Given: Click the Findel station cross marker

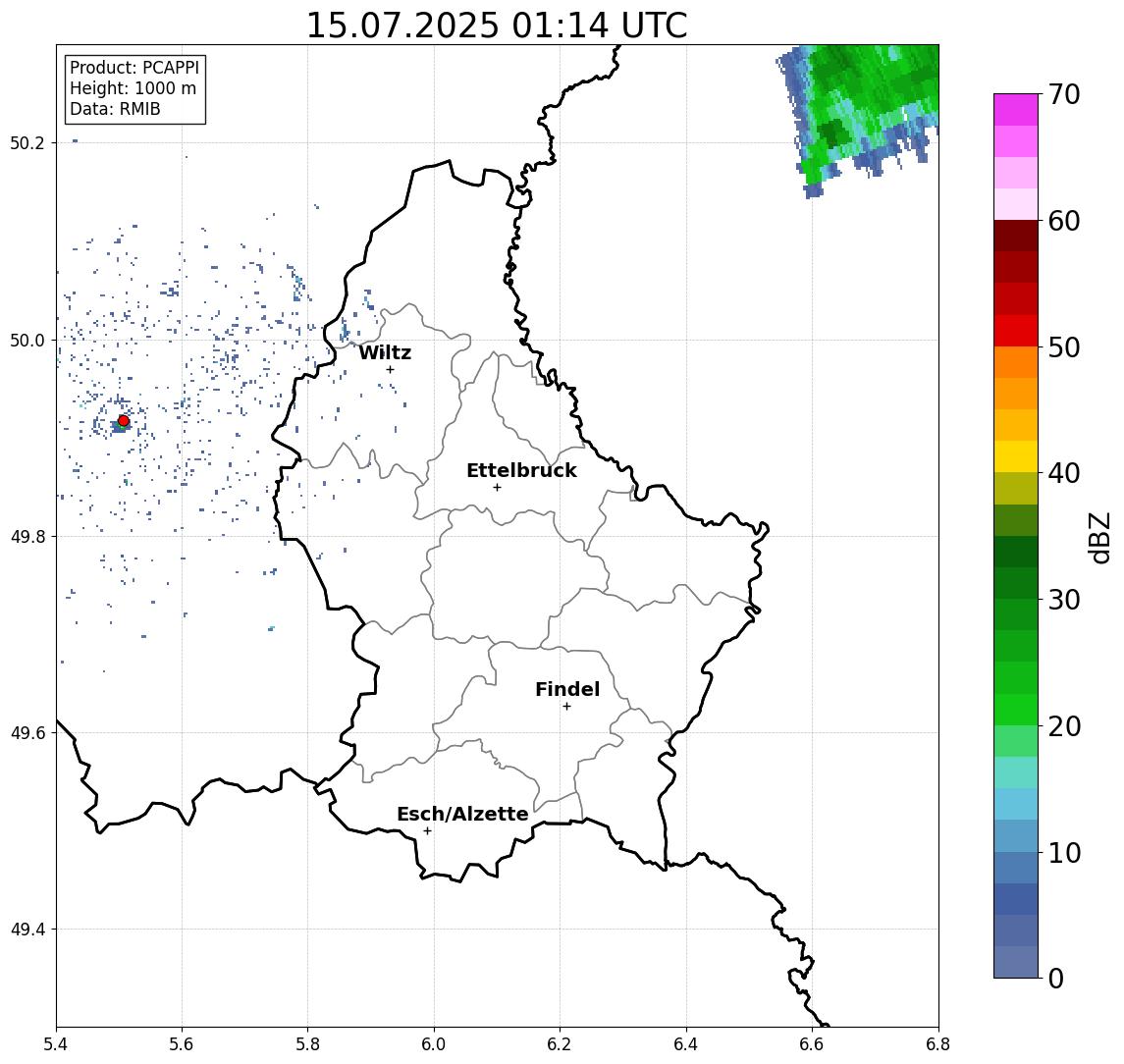Looking at the screenshot, I should (566, 707).
